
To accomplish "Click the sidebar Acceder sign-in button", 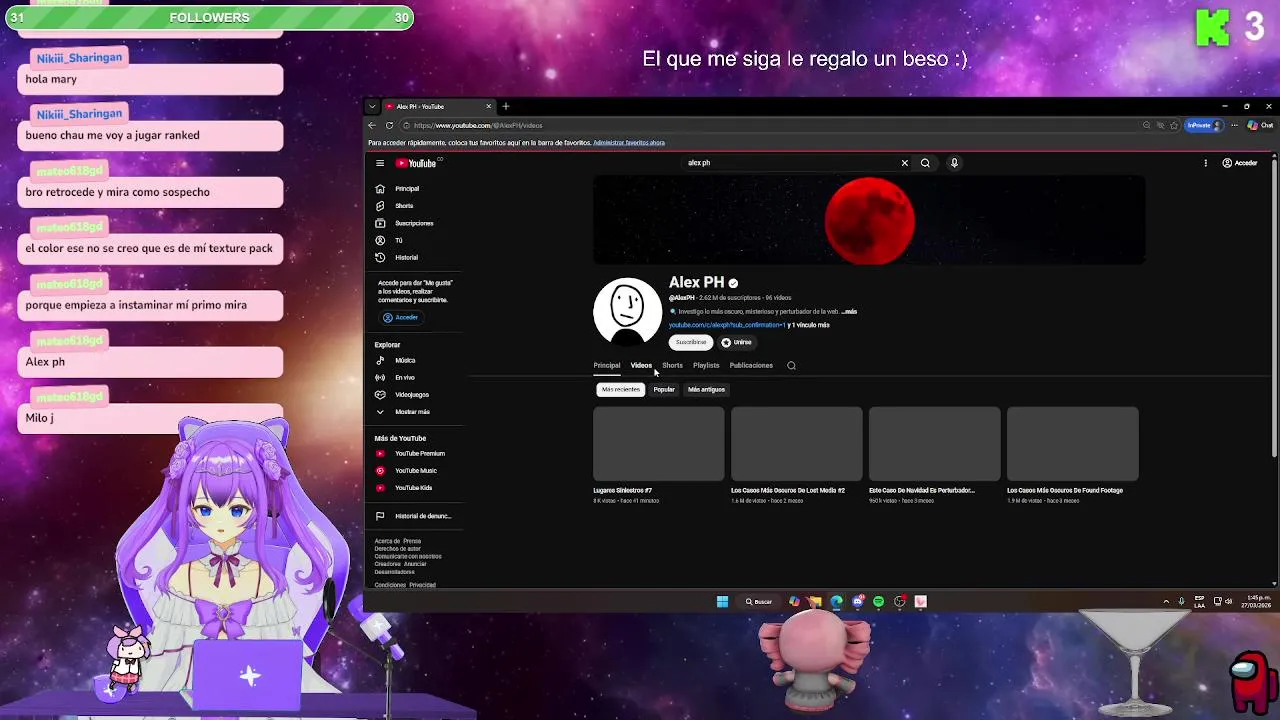I will click(401, 317).
